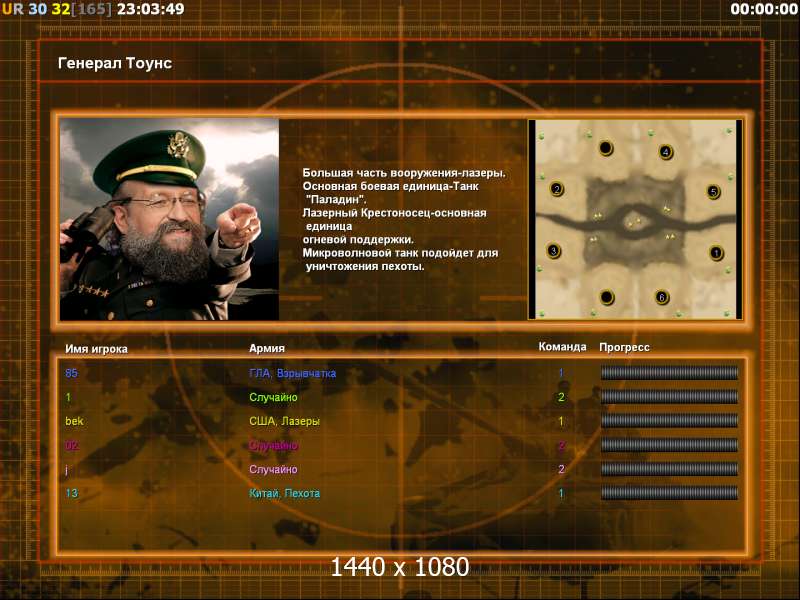The width and height of the screenshot is (800, 600).
Task: Click team number in player bek's row
Action: [561, 421]
